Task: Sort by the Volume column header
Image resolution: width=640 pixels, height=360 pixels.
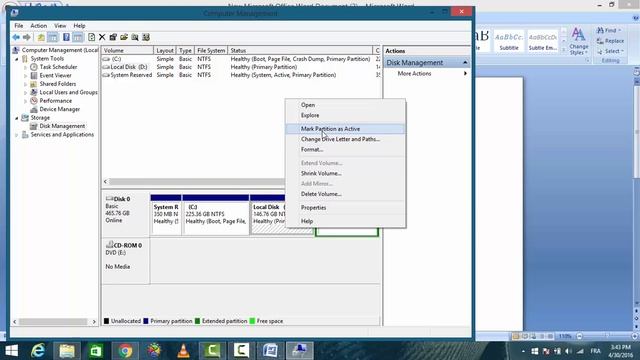Action: (x=127, y=51)
